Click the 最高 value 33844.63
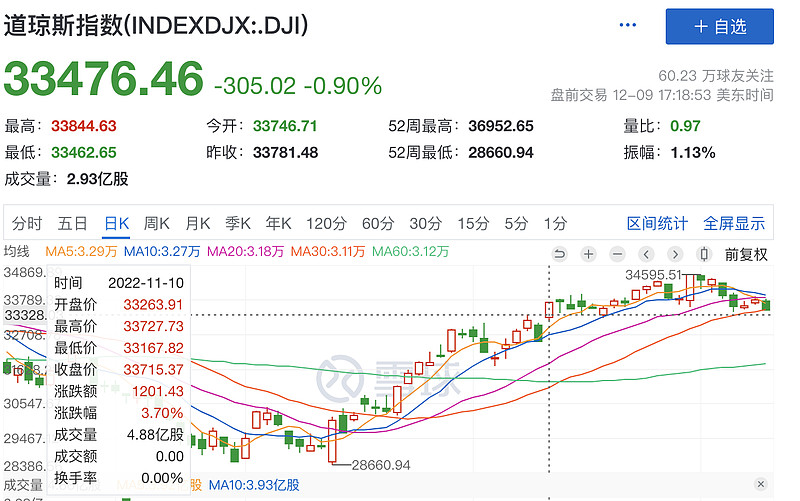The height and width of the screenshot is (501, 800). pyautogui.click(x=84, y=126)
